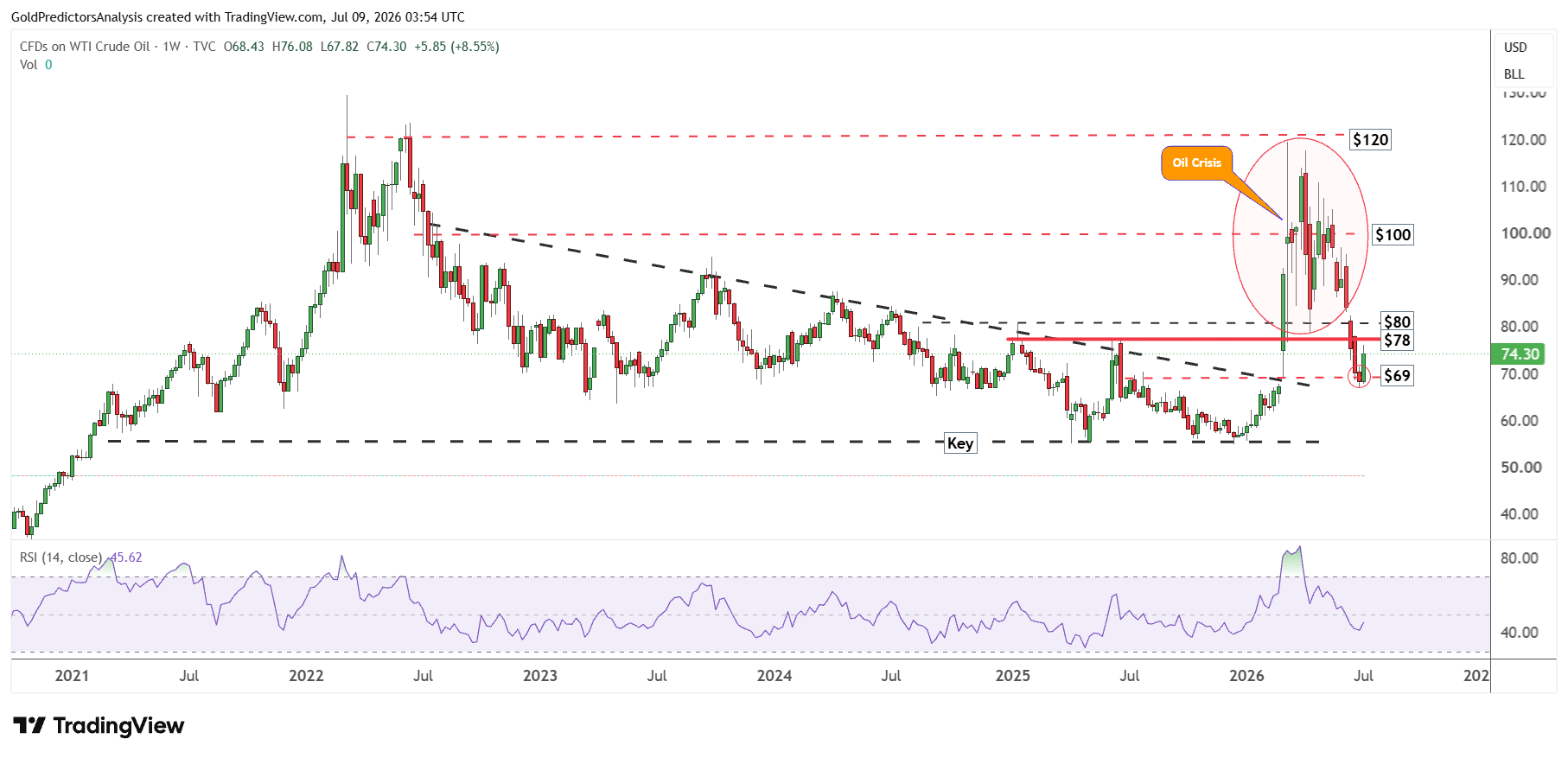Image resolution: width=1568 pixels, height=758 pixels.
Task: Click the low value L67.82
Action: pos(340,47)
